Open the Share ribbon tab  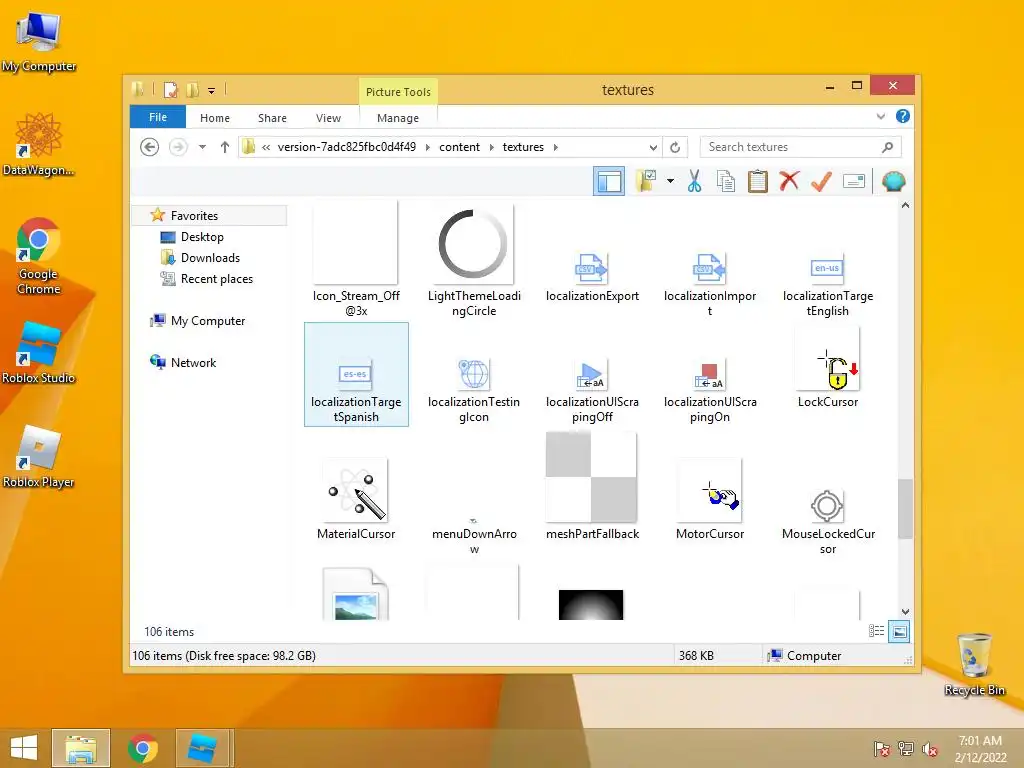(x=272, y=118)
